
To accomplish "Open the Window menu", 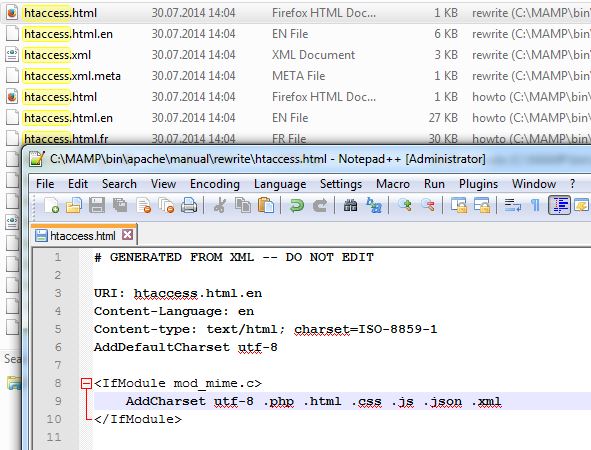I will click(x=534, y=184).
